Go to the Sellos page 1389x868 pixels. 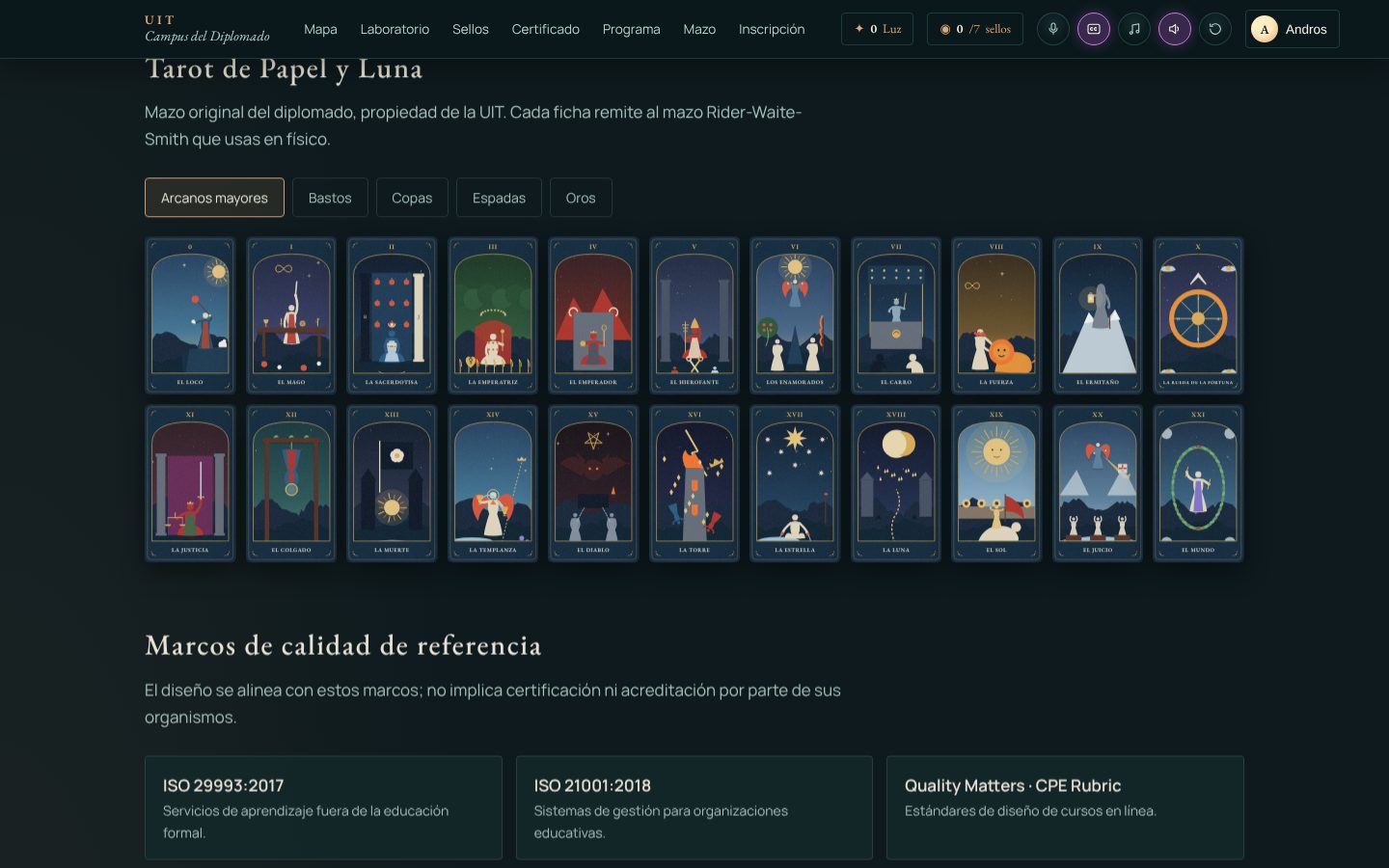click(x=471, y=29)
